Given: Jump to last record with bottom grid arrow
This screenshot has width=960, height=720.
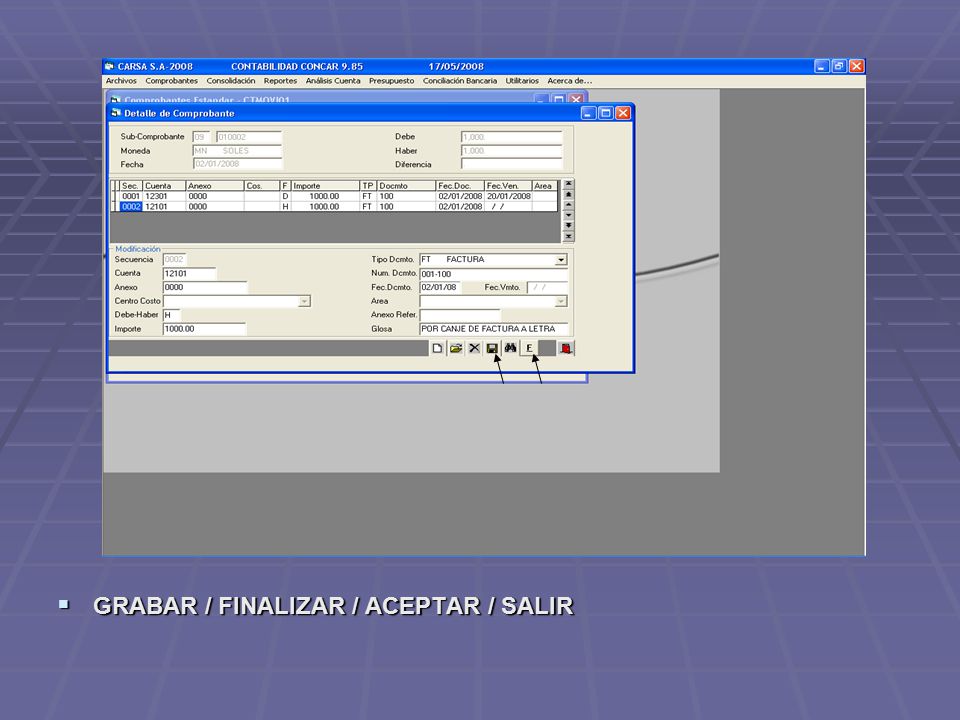Looking at the screenshot, I should point(568,236).
